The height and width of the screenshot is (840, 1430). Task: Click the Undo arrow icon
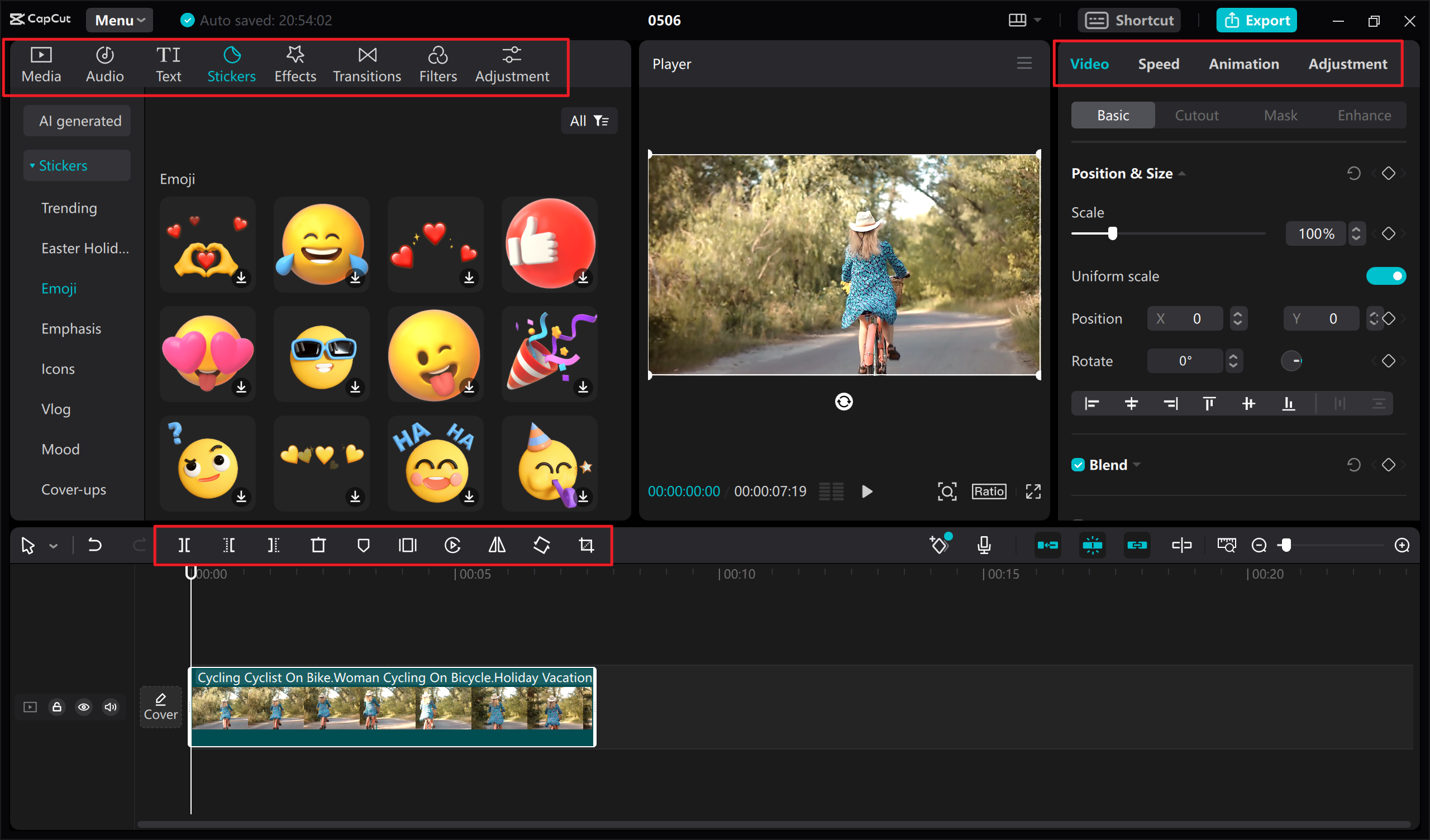pos(95,546)
